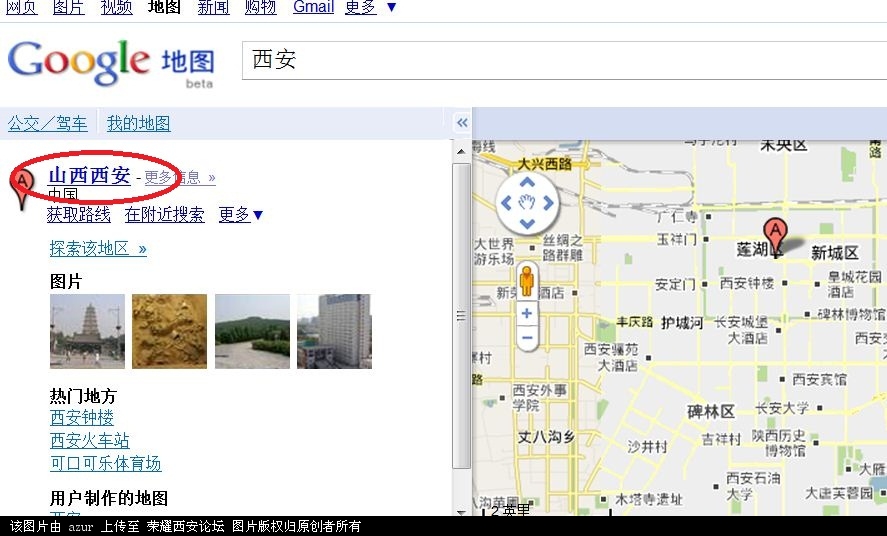Click 西安钟楼 label on the map
Screen dimensions: 887x536
point(747,283)
